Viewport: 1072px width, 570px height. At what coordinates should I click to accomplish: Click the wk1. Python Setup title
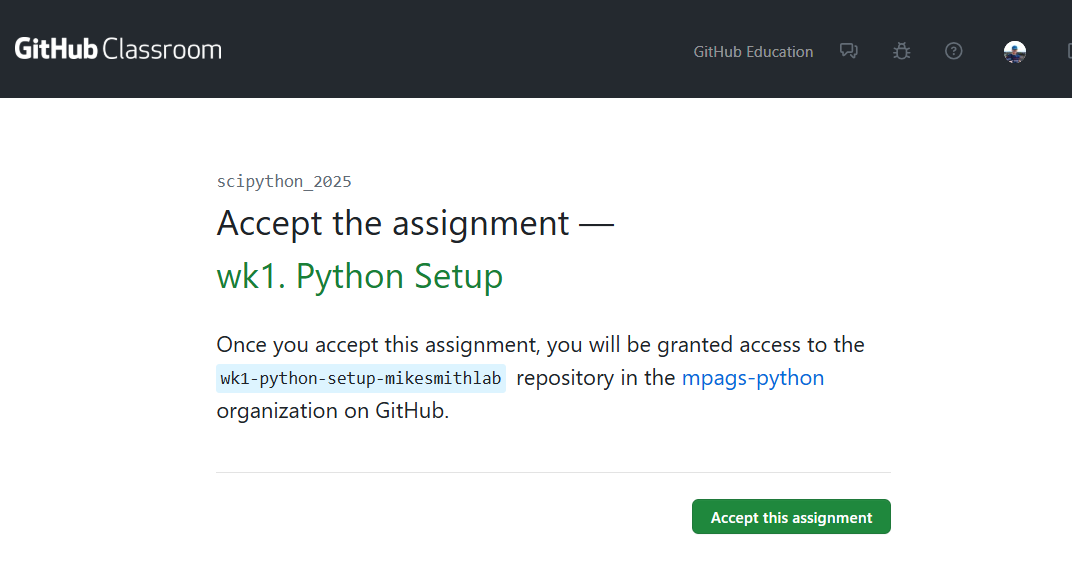tap(360, 277)
